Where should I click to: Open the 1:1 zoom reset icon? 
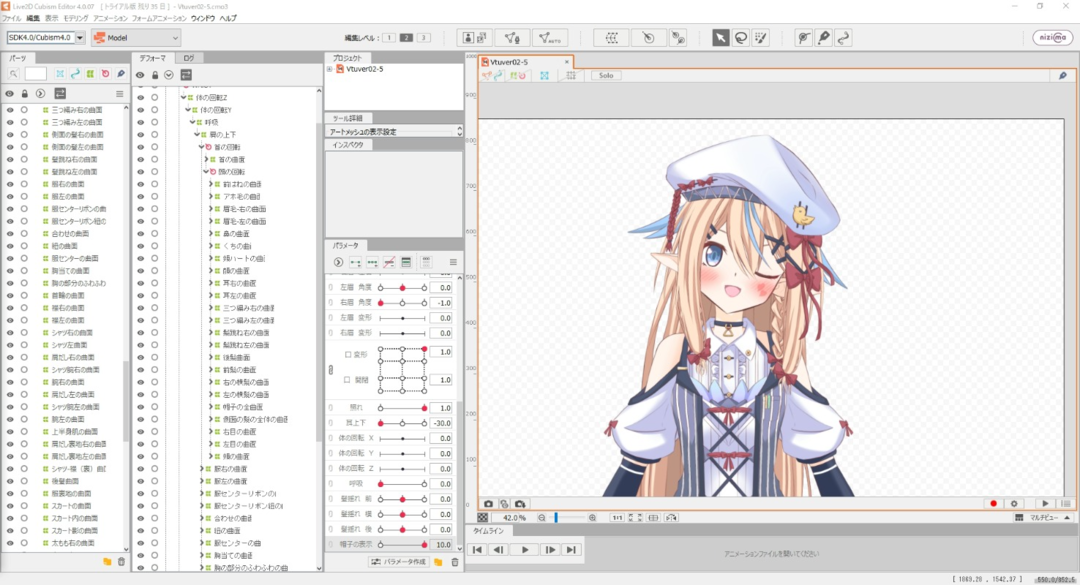617,518
